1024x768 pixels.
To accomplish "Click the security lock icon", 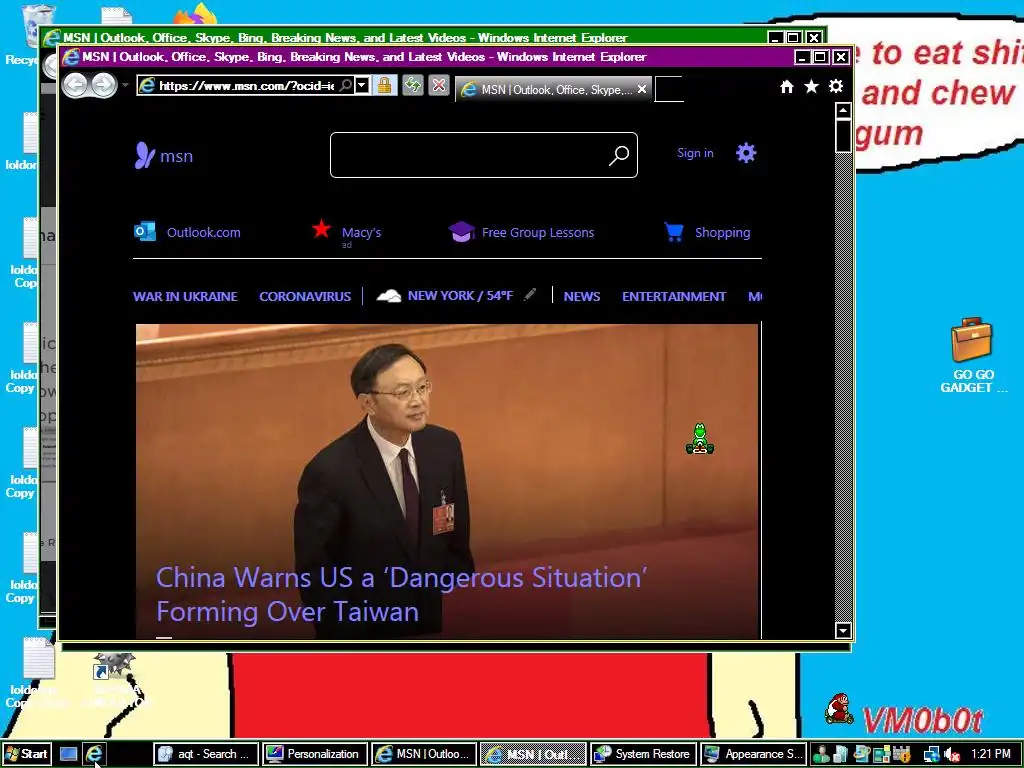I will click(385, 85).
